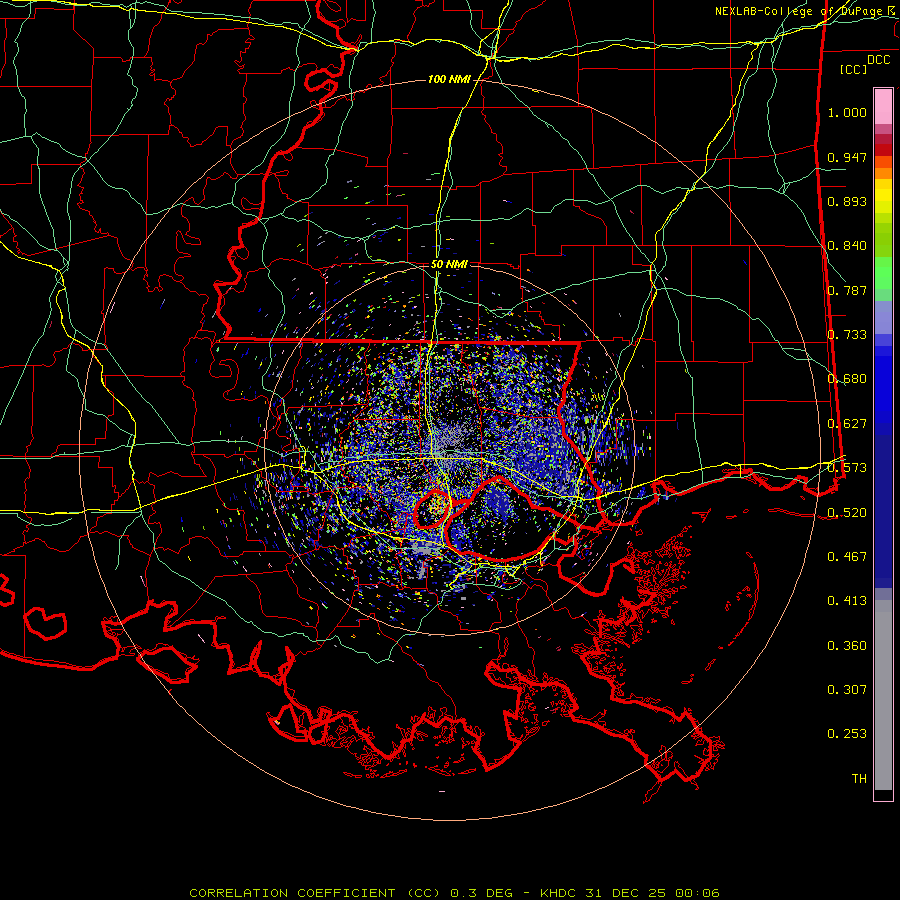Click the 0.467 scale value
Screen dimensions: 900x900
(x=847, y=557)
